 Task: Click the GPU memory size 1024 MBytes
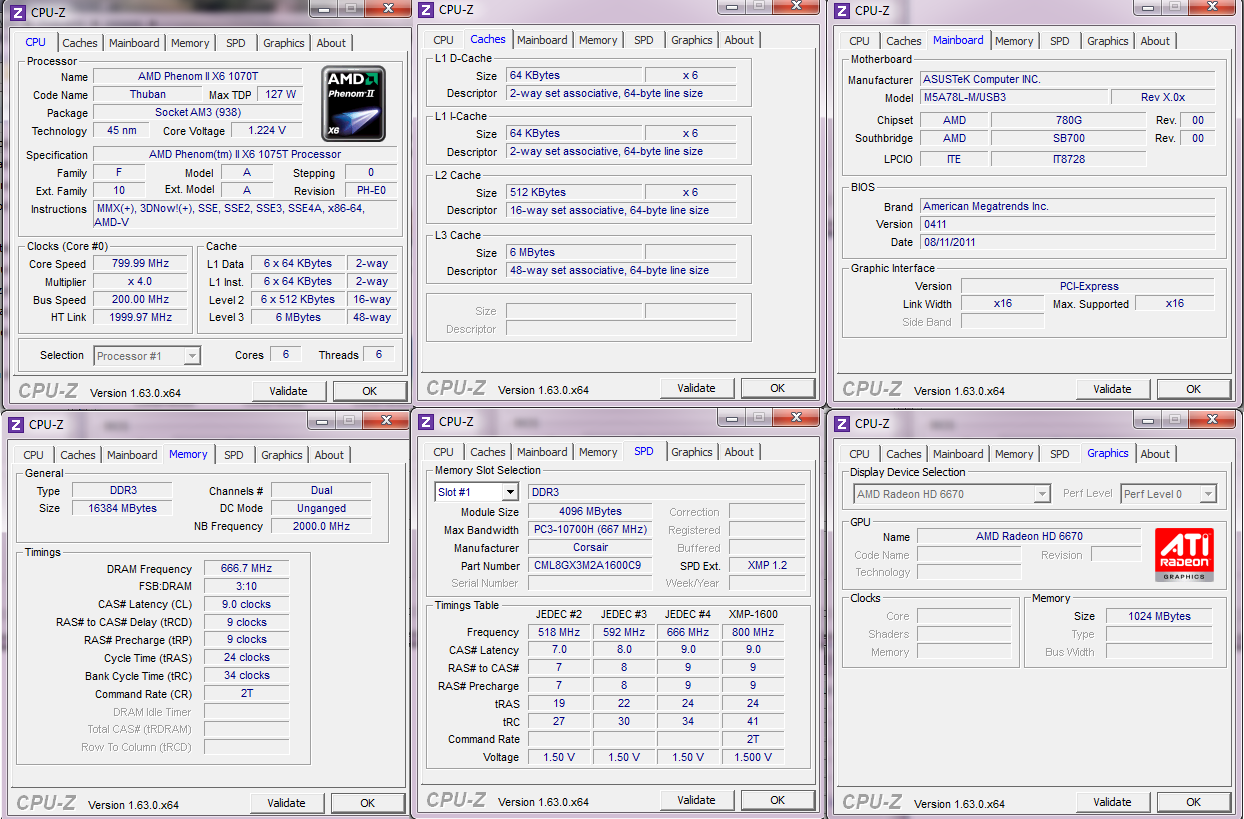click(1159, 616)
